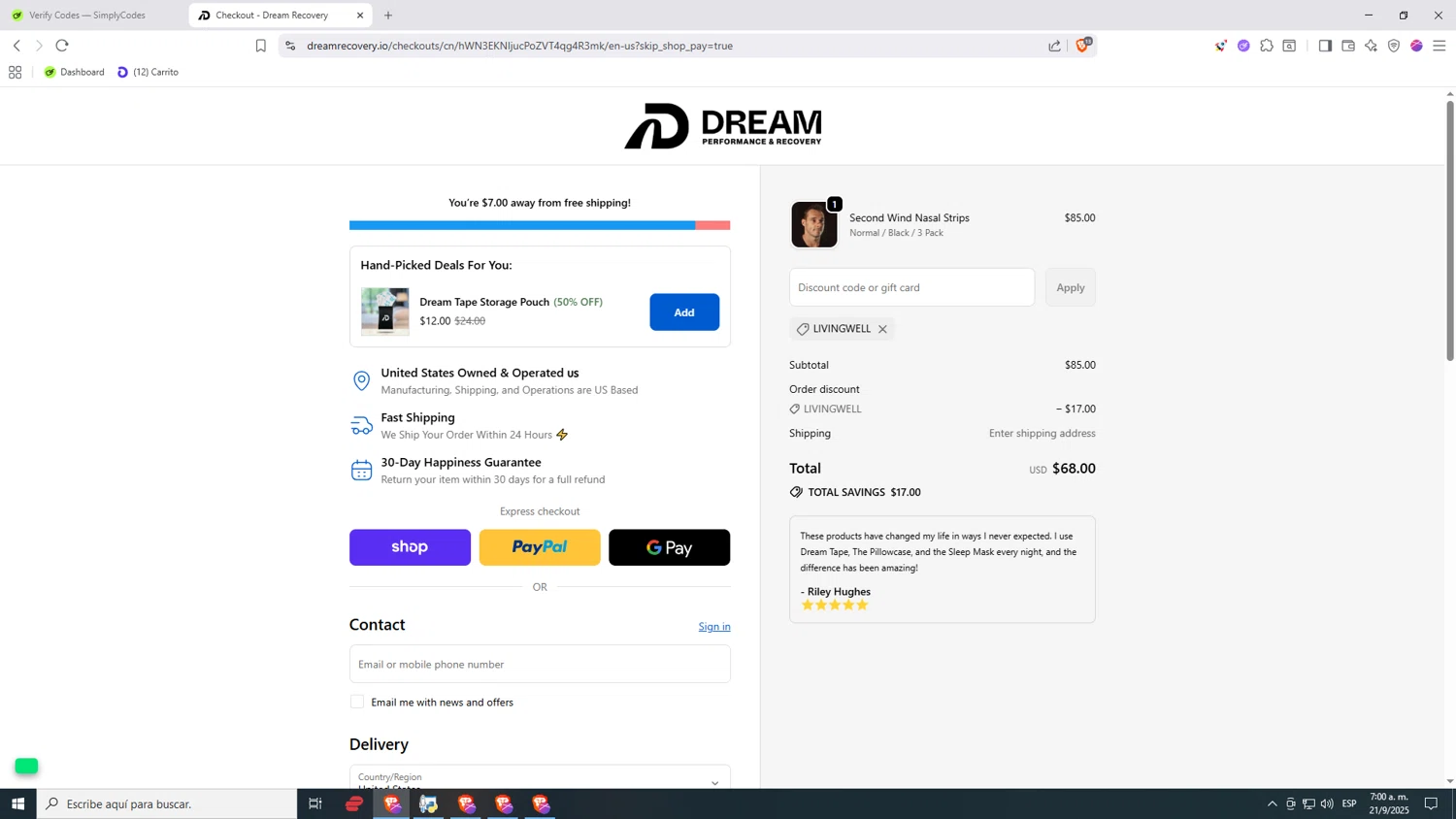Open Brave Shields lion icon
Viewport: 1456px width, 819px height.
click(1082, 46)
